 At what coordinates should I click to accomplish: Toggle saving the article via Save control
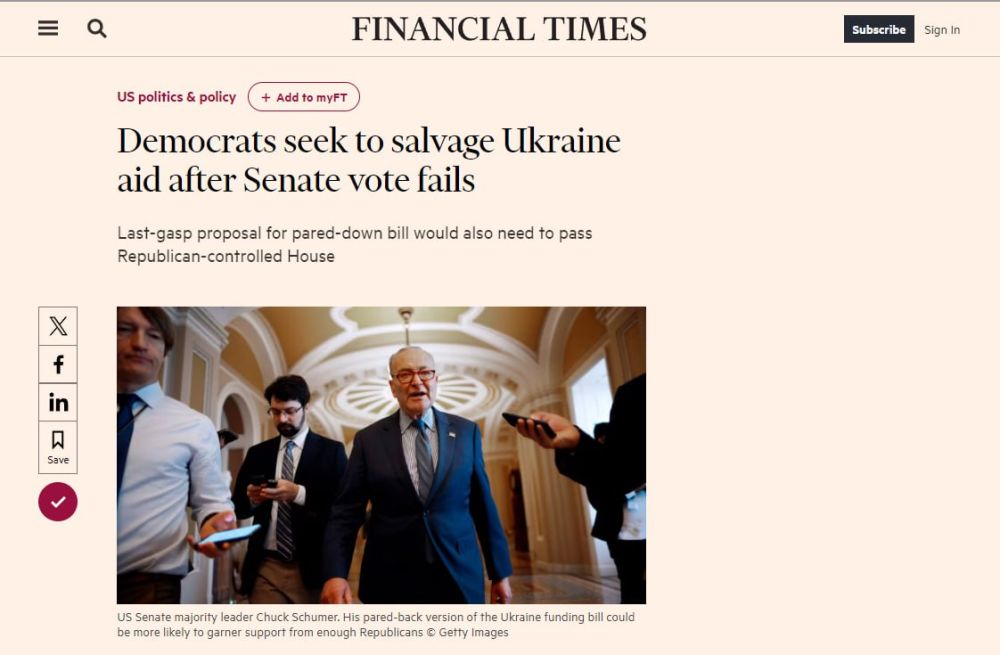click(x=57, y=446)
